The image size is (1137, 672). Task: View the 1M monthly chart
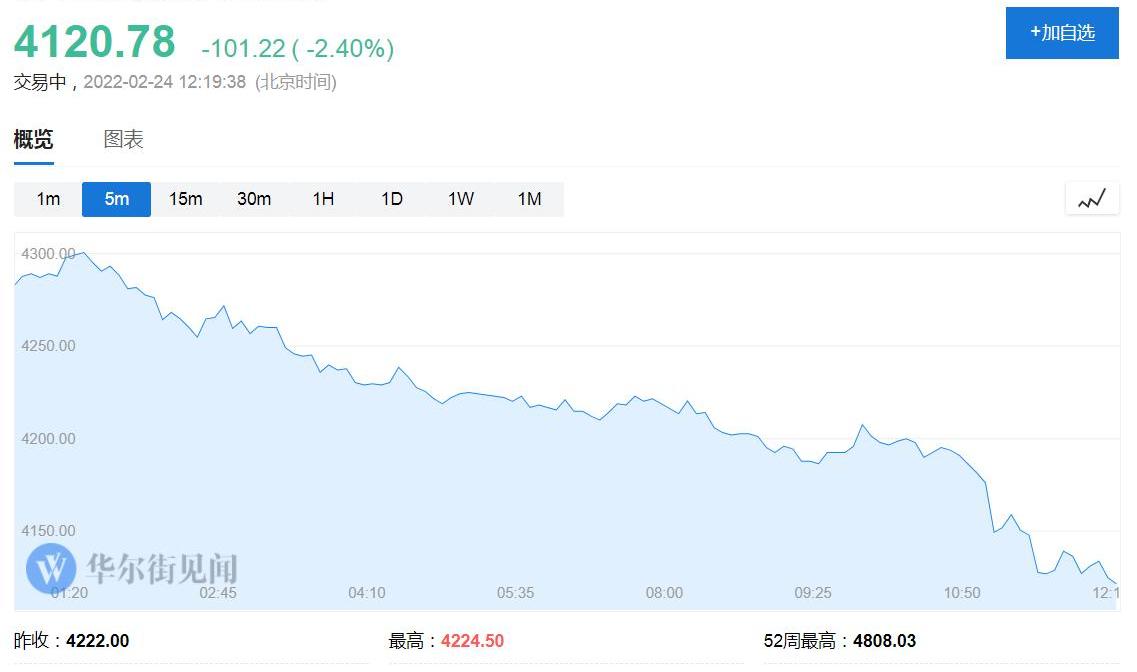[x=529, y=199]
